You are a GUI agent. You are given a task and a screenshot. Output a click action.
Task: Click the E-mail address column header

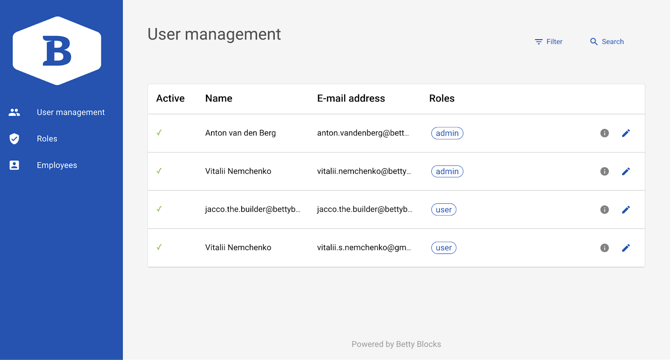[351, 98]
